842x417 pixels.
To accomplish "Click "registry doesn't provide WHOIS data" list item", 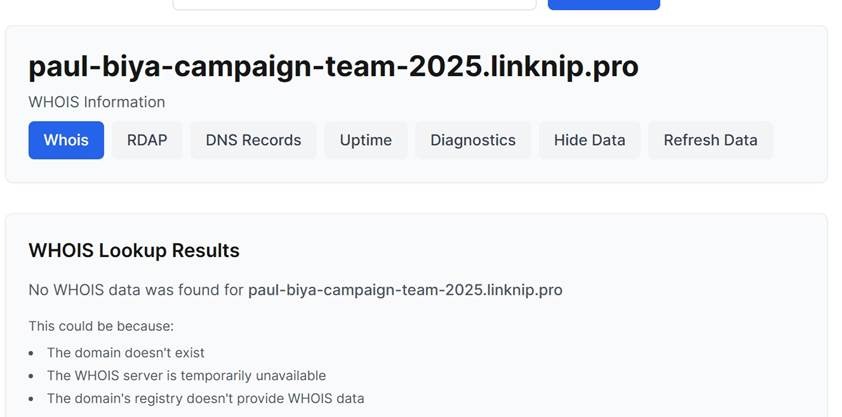I will [x=205, y=398].
